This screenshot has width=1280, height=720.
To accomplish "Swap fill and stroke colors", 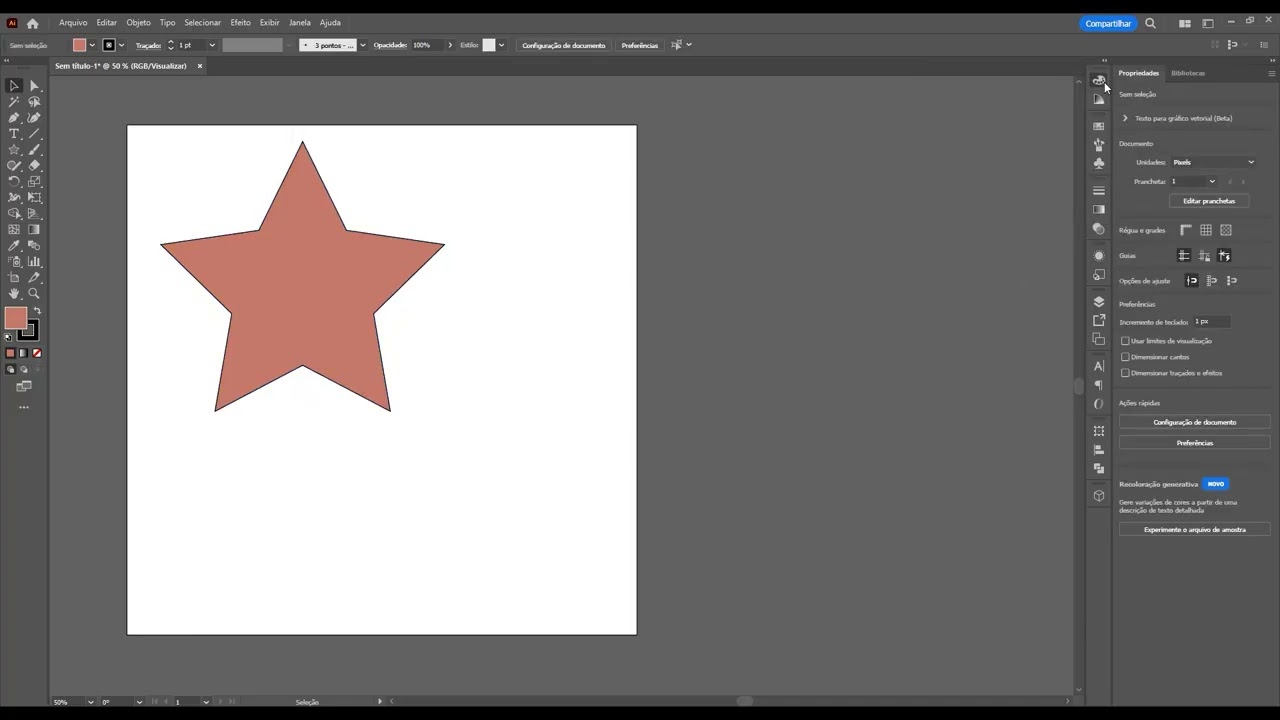I will pos(37,312).
